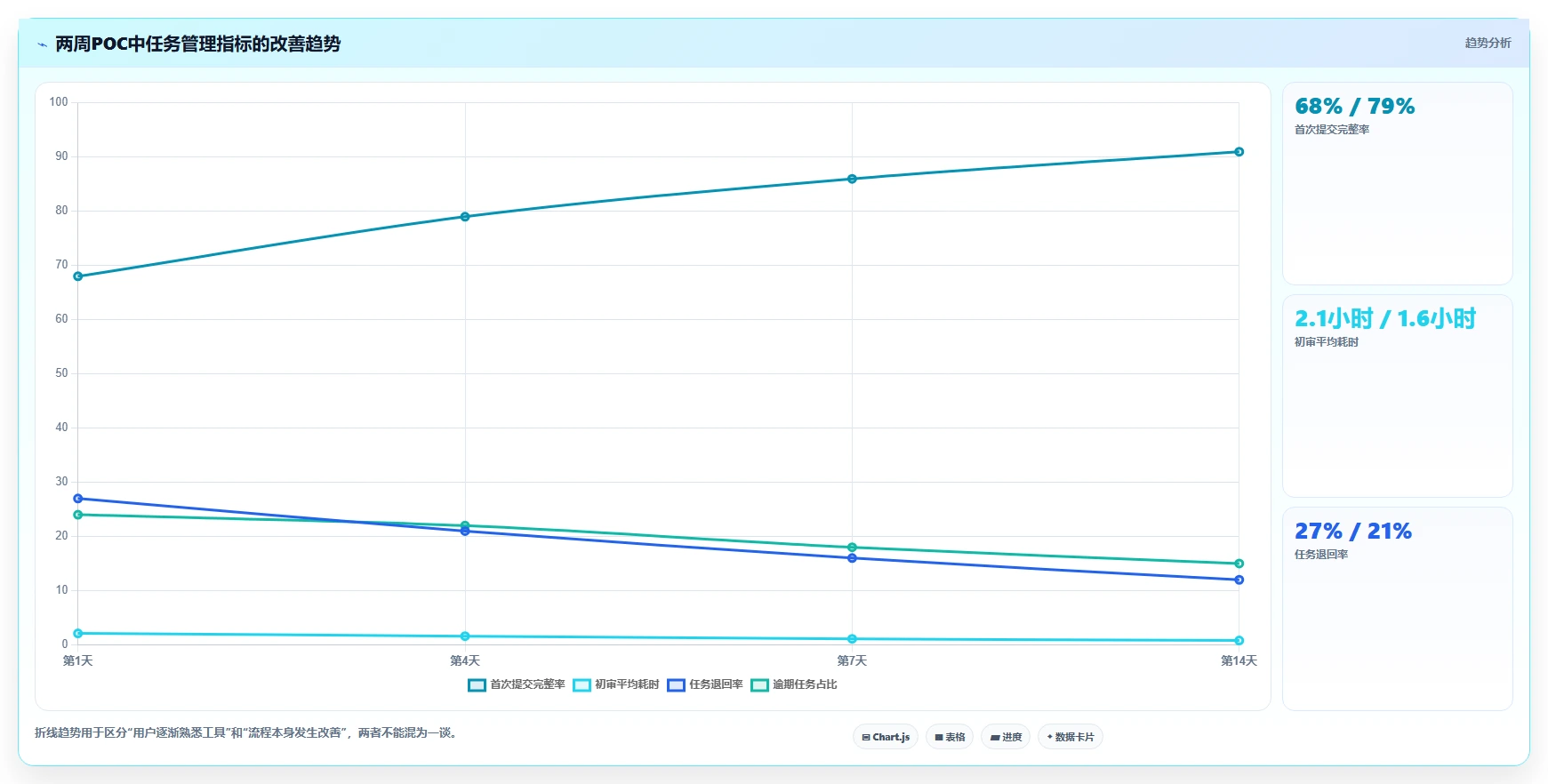The image size is (1548, 784).
Task: Click the 40 y-axis tick label
Action: click(61, 428)
